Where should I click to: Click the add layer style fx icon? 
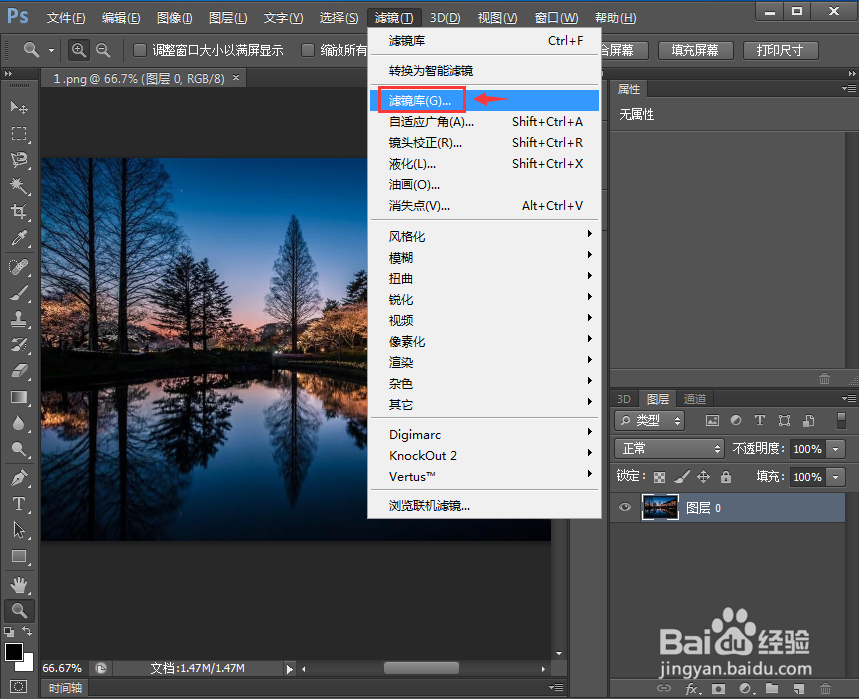tap(691, 689)
